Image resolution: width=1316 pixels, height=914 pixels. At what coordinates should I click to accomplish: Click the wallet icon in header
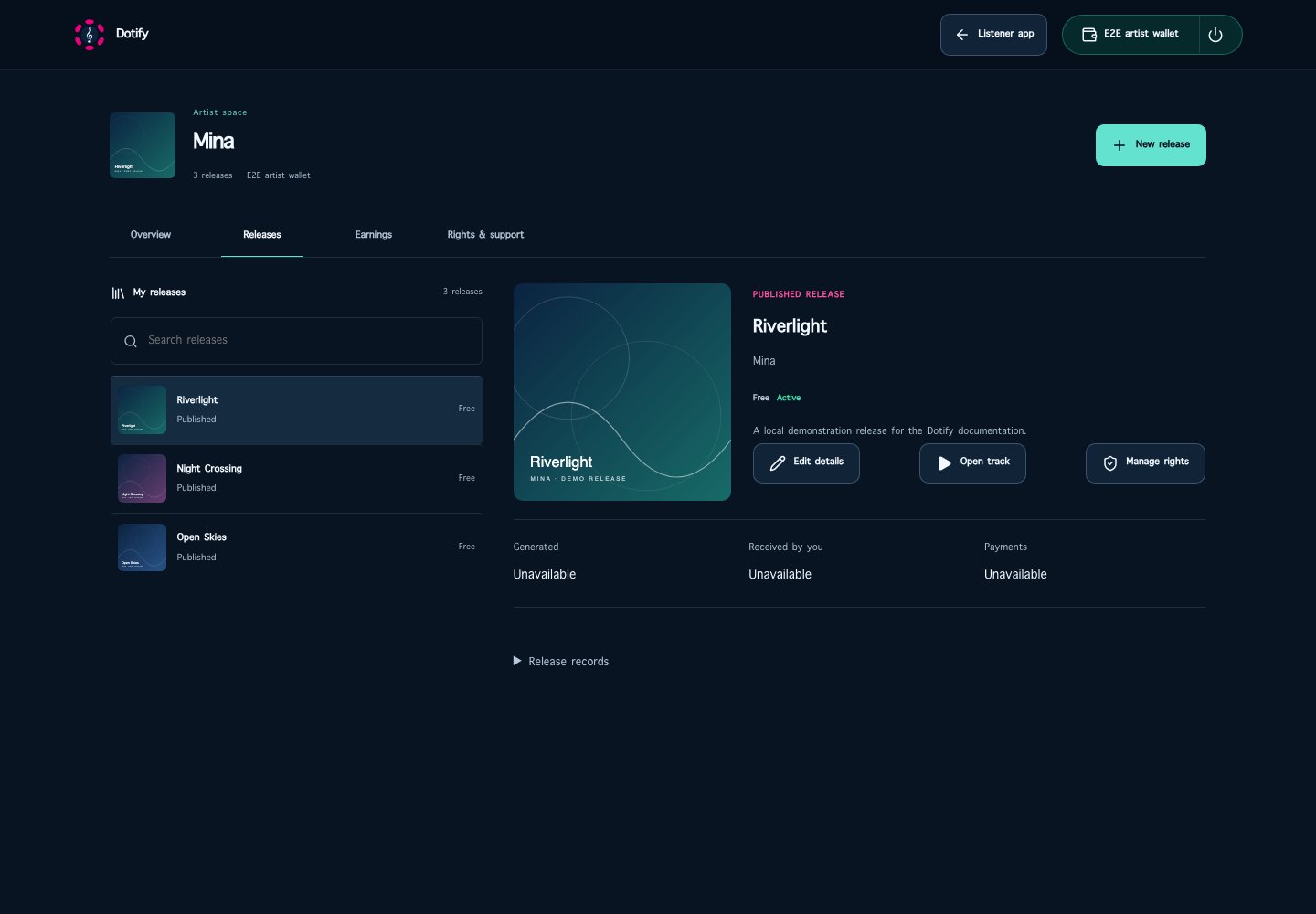coord(1089,35)
